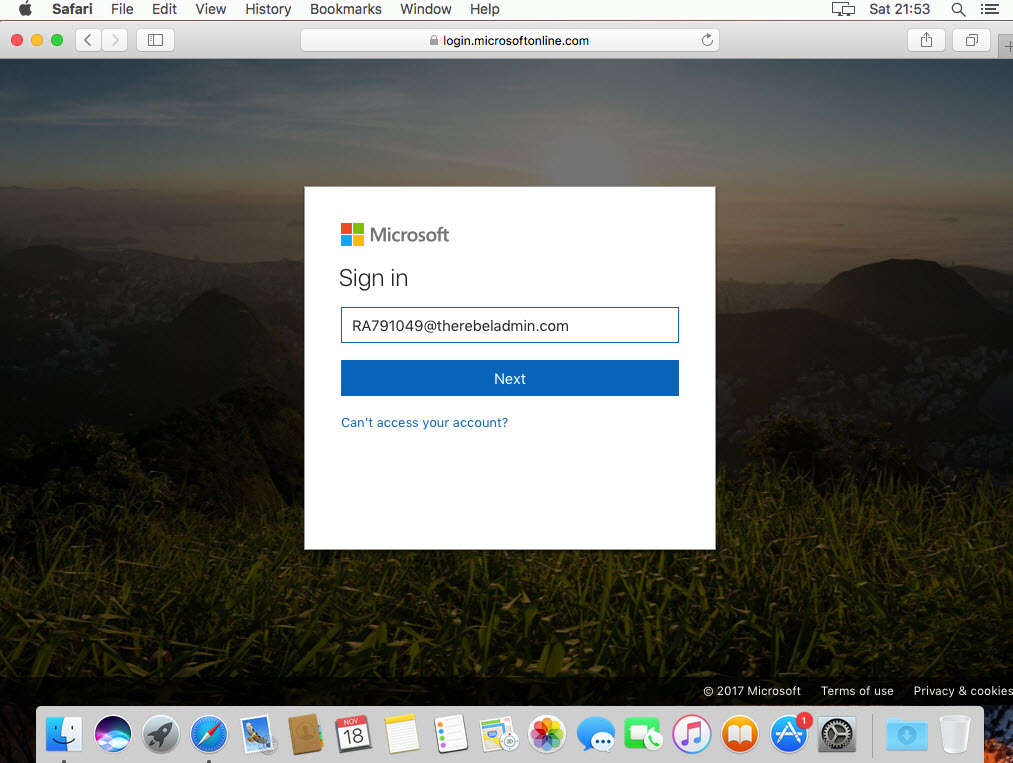Open Spotlight search magnifier icon
This screenshot has height=763, width=1013.
[x=958, y=9]
